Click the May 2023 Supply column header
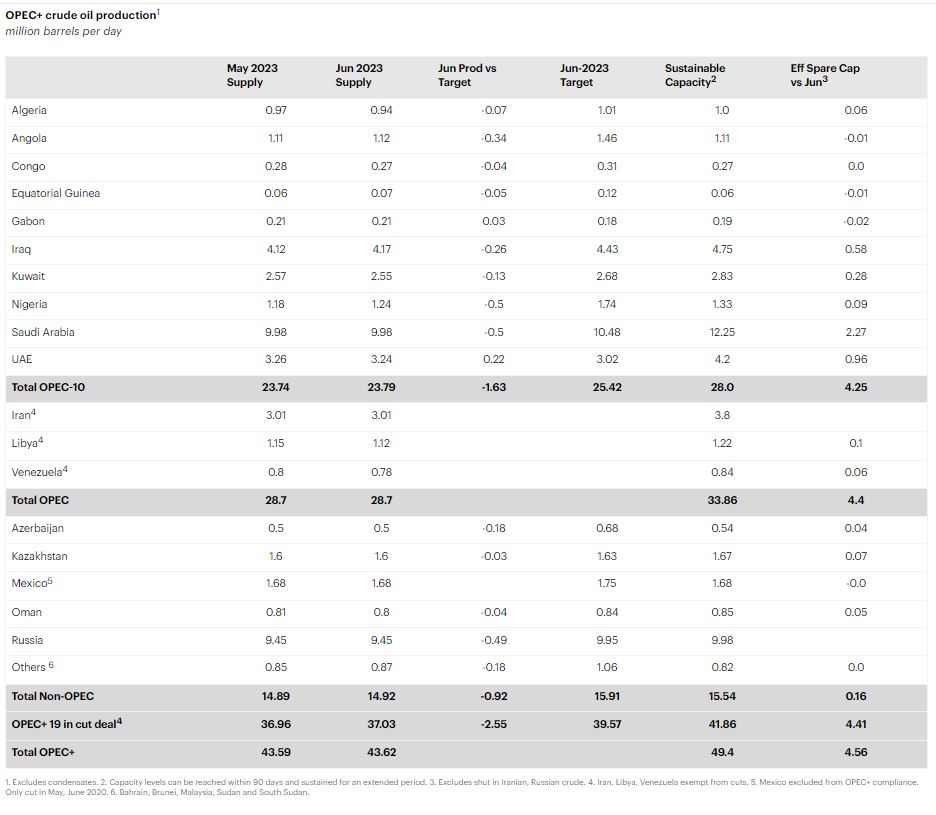Screen dimensions: 936x815 pos(252,75)
